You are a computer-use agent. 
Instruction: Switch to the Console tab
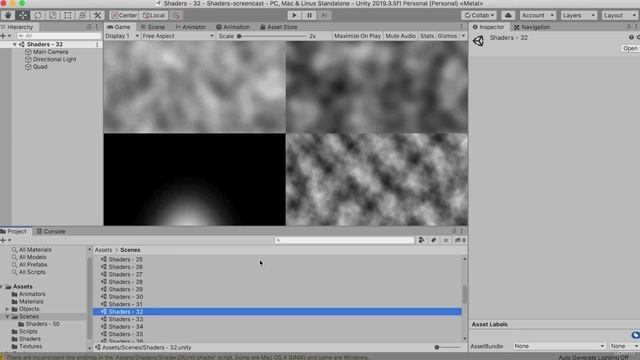click(51, 231)
